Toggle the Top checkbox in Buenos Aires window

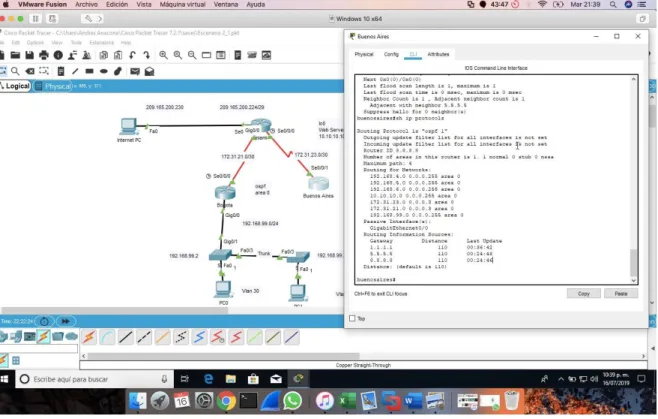(352, 319)
